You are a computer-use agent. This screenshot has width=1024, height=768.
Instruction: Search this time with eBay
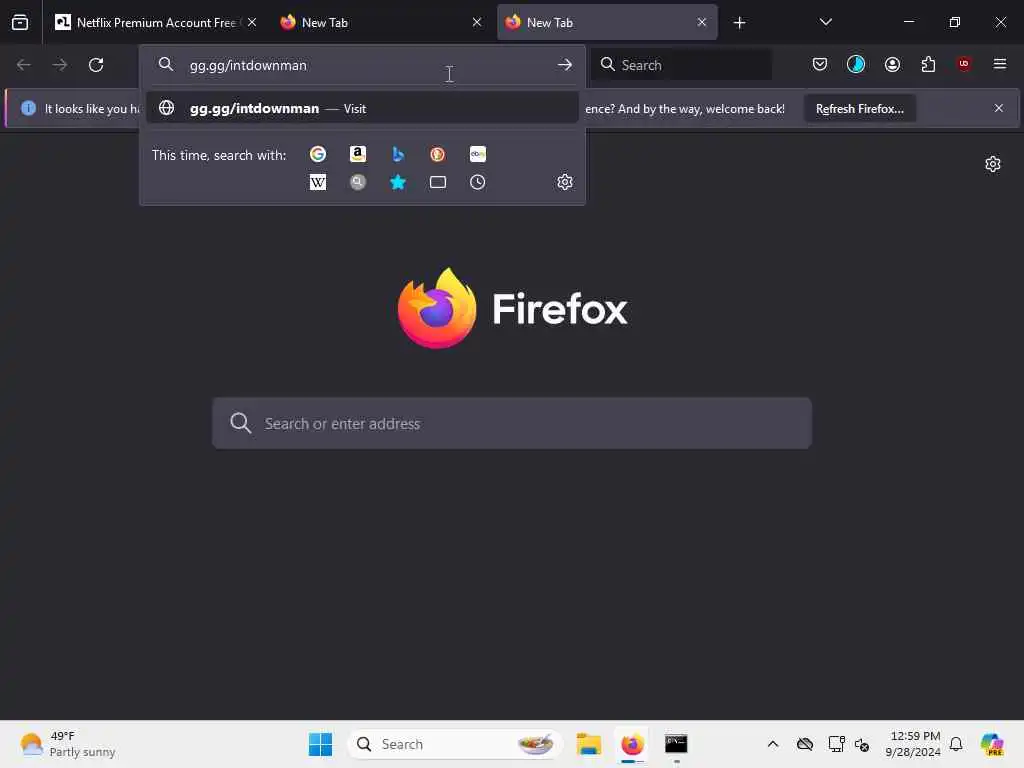click(x=477, y=154)
